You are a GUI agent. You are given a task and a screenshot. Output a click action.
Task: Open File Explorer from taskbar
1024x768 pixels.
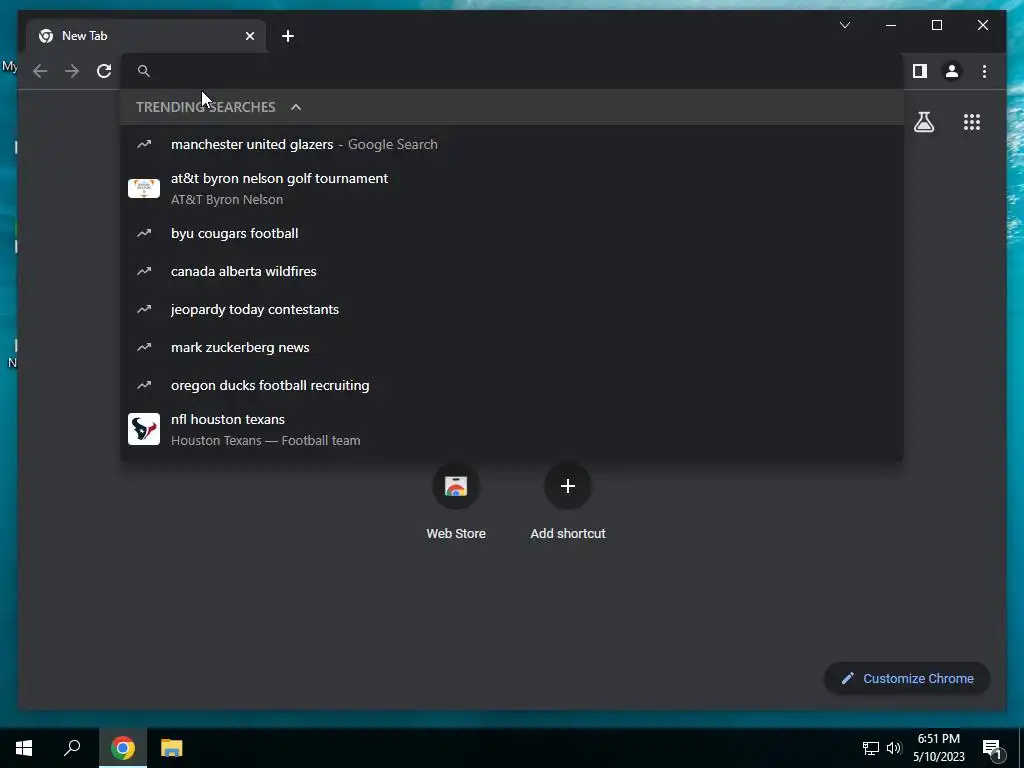click(171, 748)
